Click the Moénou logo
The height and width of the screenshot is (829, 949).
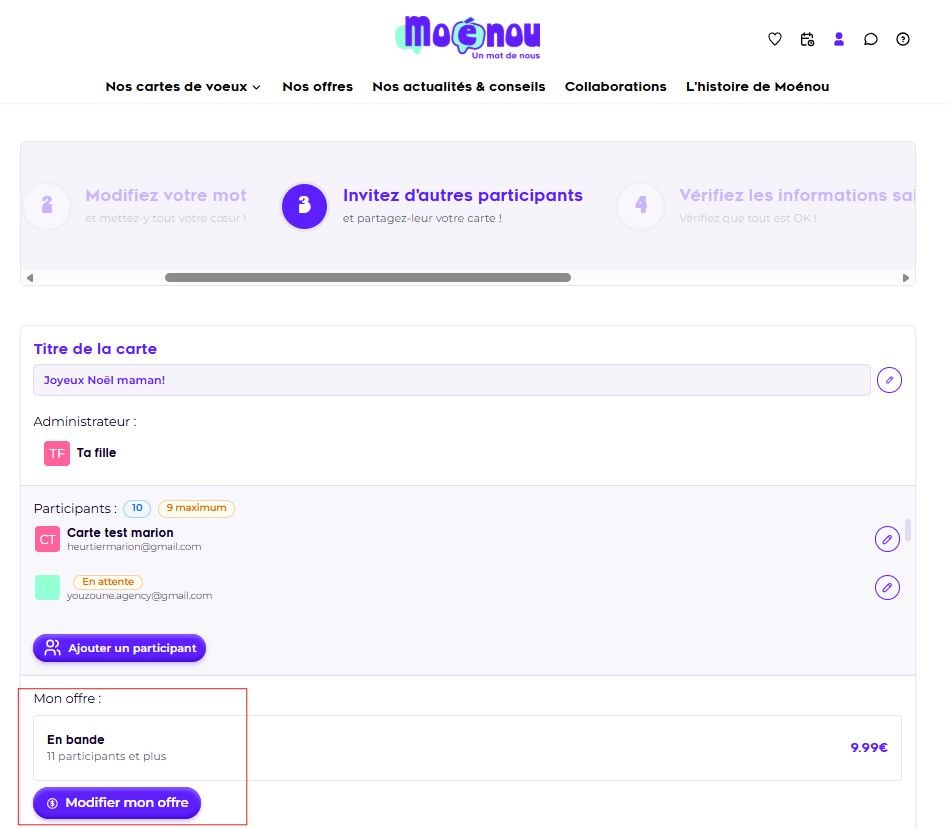pyautogui.click(x=468, y=37)
